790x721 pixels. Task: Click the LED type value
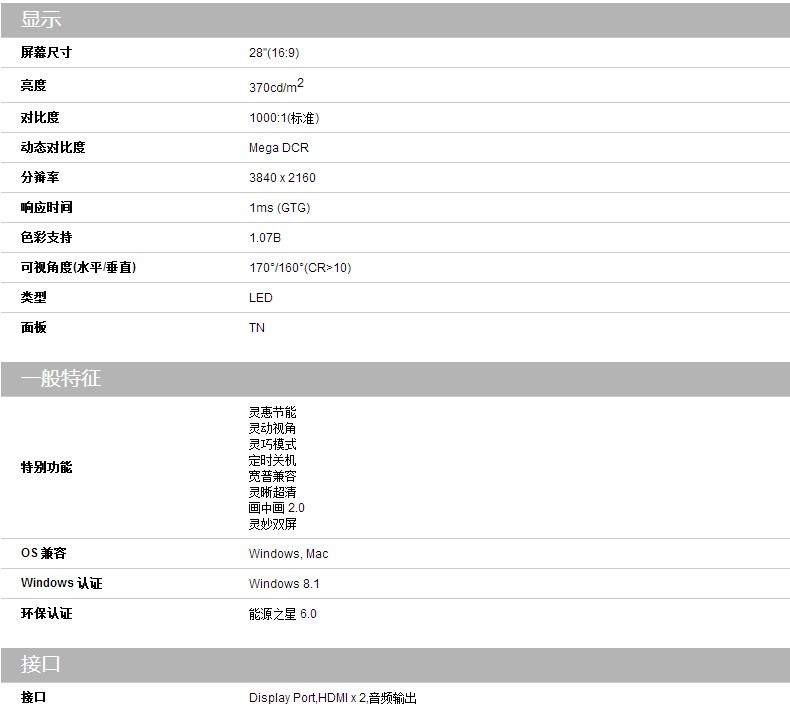point(260,298)
